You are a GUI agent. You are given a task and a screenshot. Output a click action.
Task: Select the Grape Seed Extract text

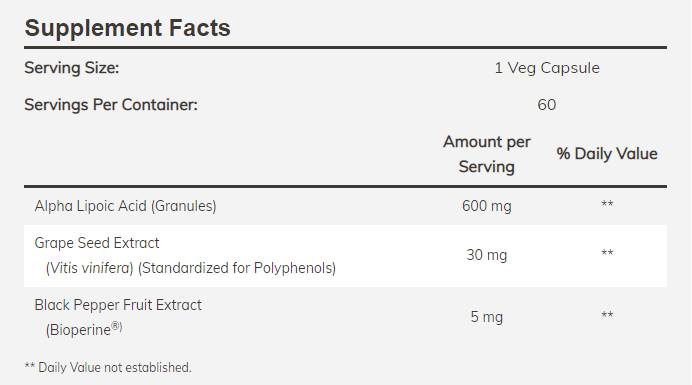coord(97,243)
